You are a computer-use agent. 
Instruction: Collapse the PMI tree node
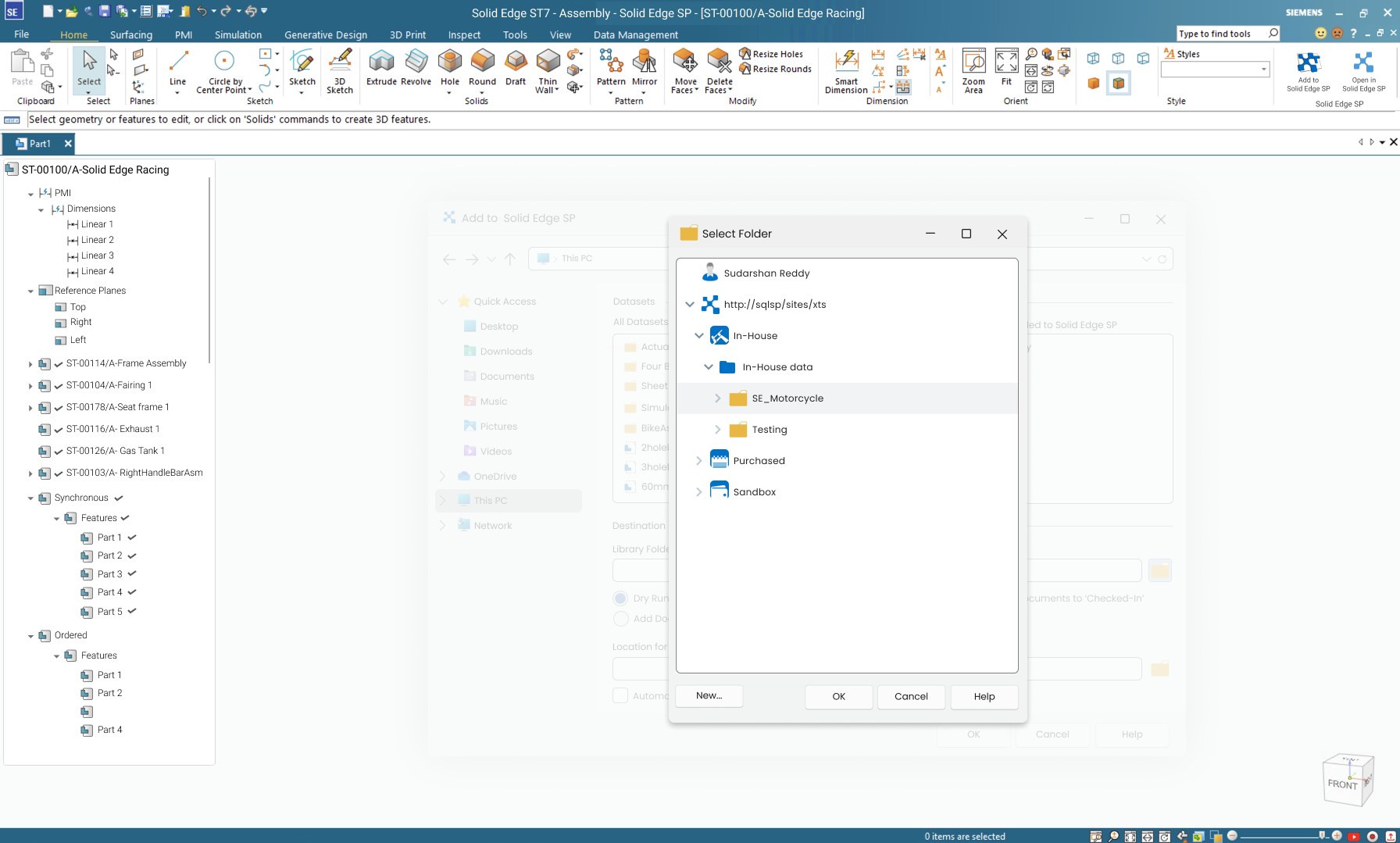click(x=30, y=194)
